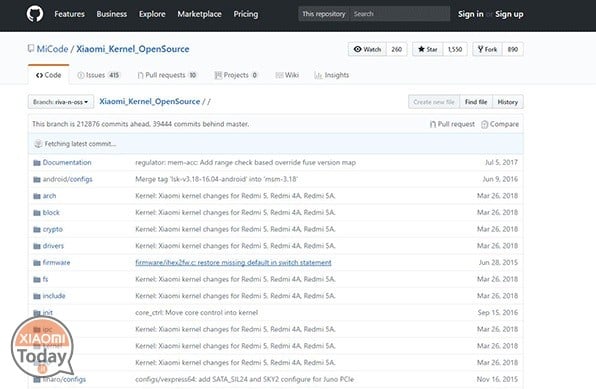
Task: Click the Find file button
Action: pyautogui.click(x=476, y=102)
